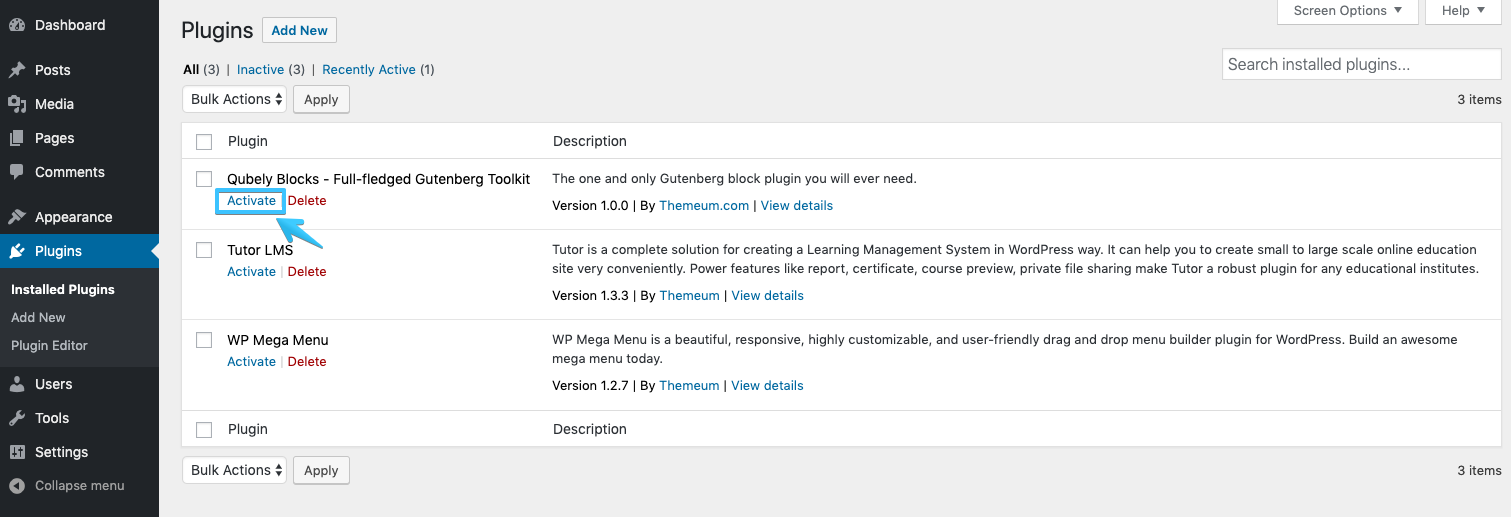Delete the Qubely Blocks plugin
The height and width of the screenshot is (517, 1511).
pos(307,201)
